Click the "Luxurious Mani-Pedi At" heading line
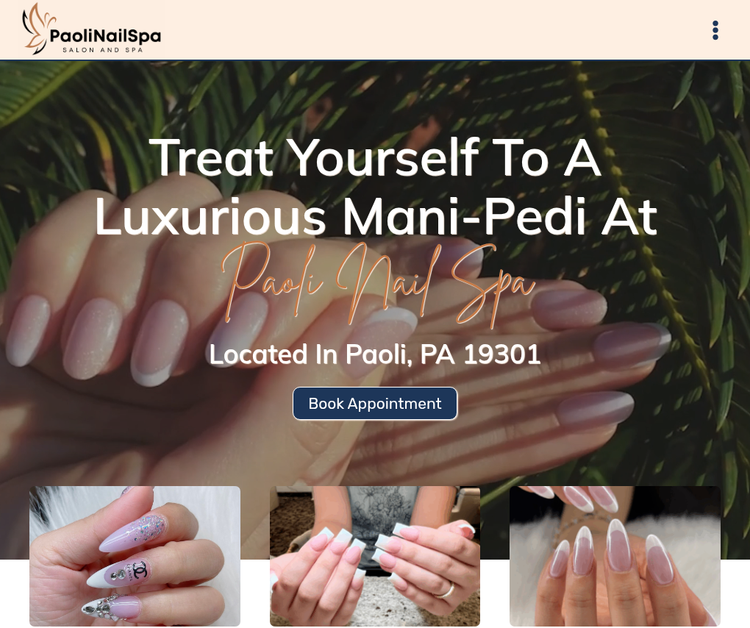This screenshot has width=750, height=628. tap(376, 218)
